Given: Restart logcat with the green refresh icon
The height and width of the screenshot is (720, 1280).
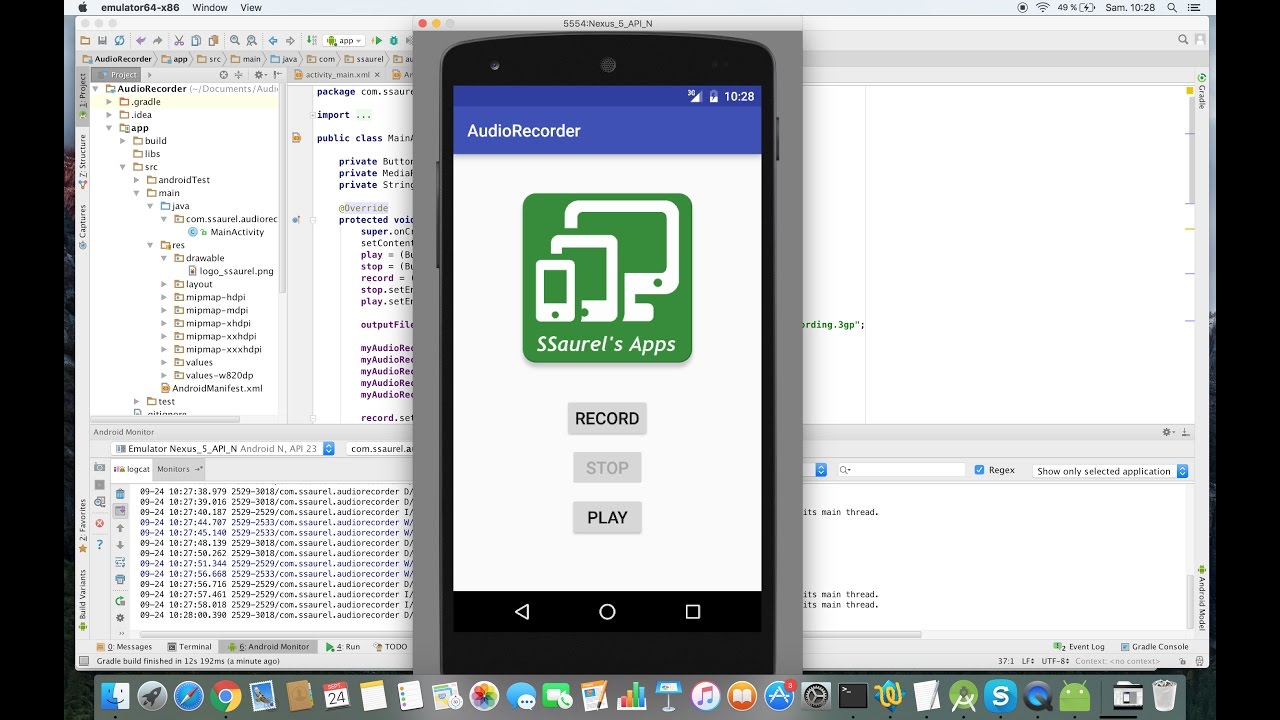Looking at the screenshot, I should [120, 601].
